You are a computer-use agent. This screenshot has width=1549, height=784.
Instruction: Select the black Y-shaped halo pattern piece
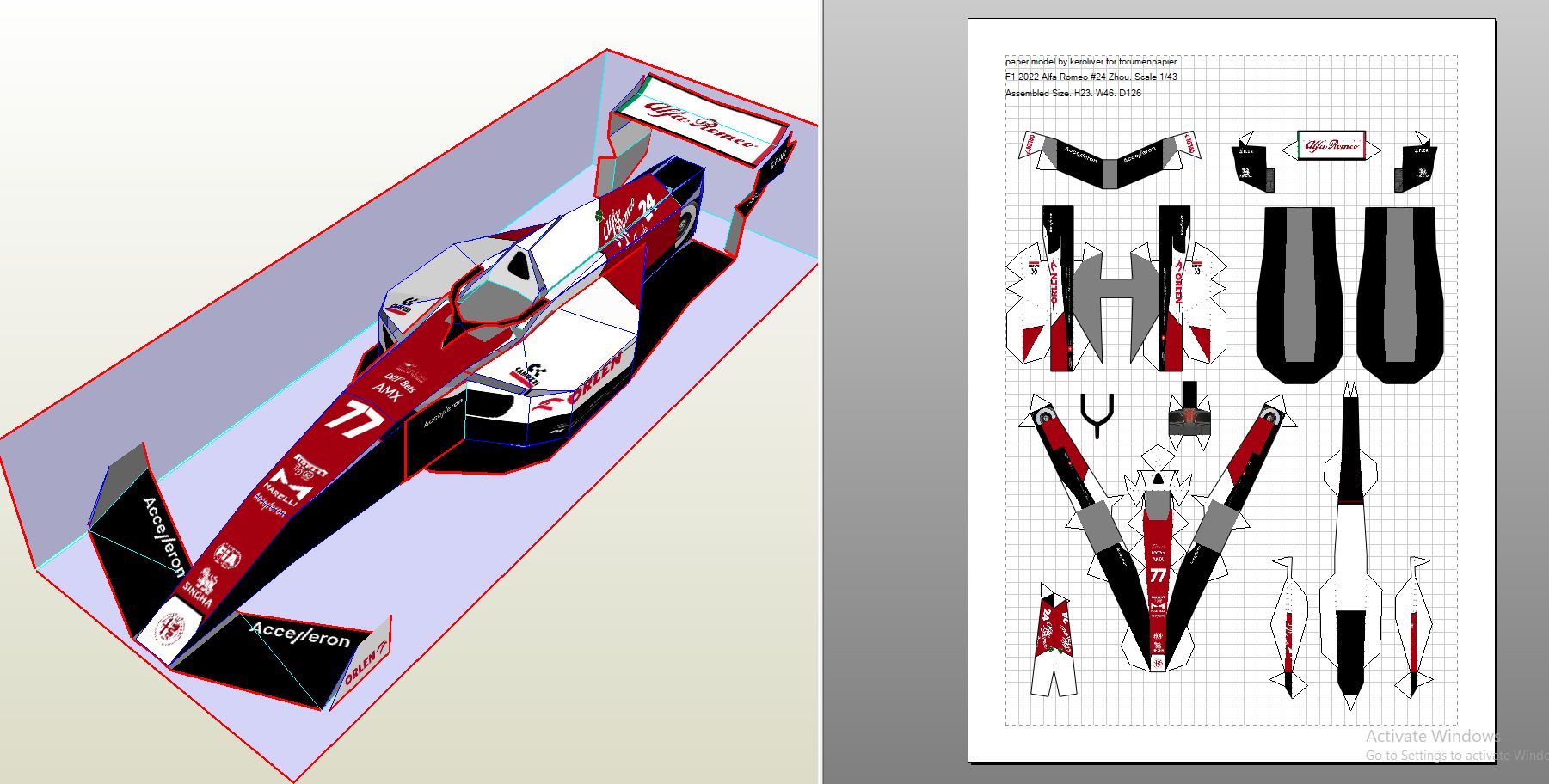pos(1097,413)
